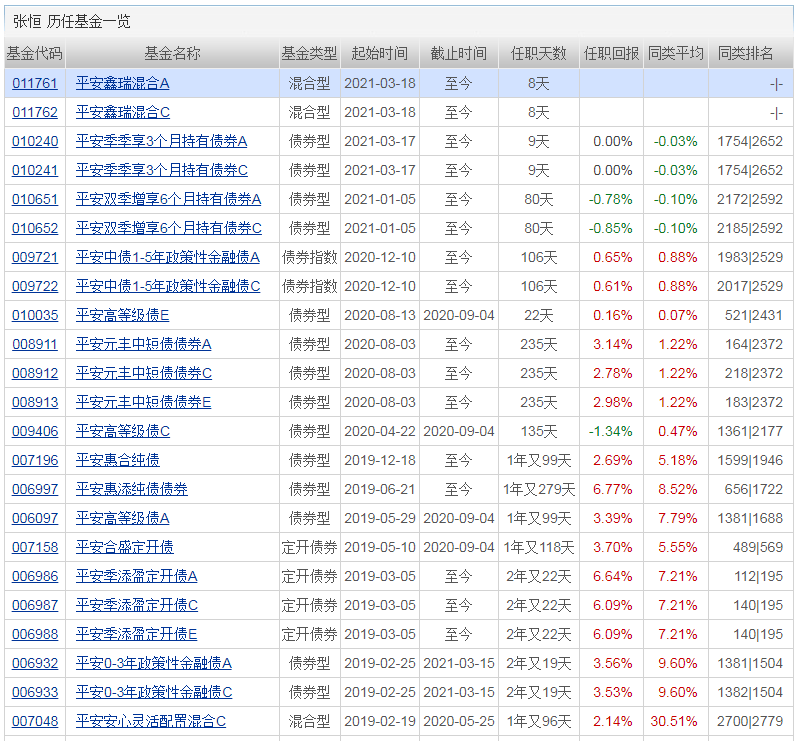Open fund 平安0-3年政策性金融债C

coord(154,693)
